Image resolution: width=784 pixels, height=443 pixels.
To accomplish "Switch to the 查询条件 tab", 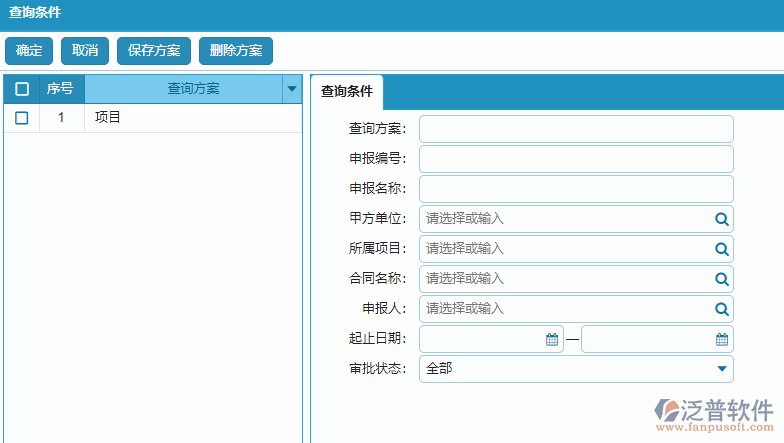I will (x=346, y=92).
